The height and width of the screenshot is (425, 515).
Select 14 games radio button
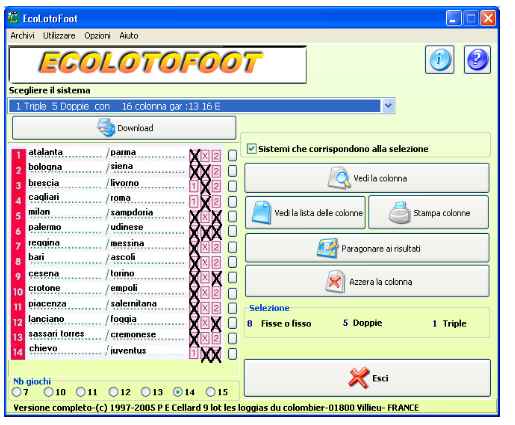178,392
